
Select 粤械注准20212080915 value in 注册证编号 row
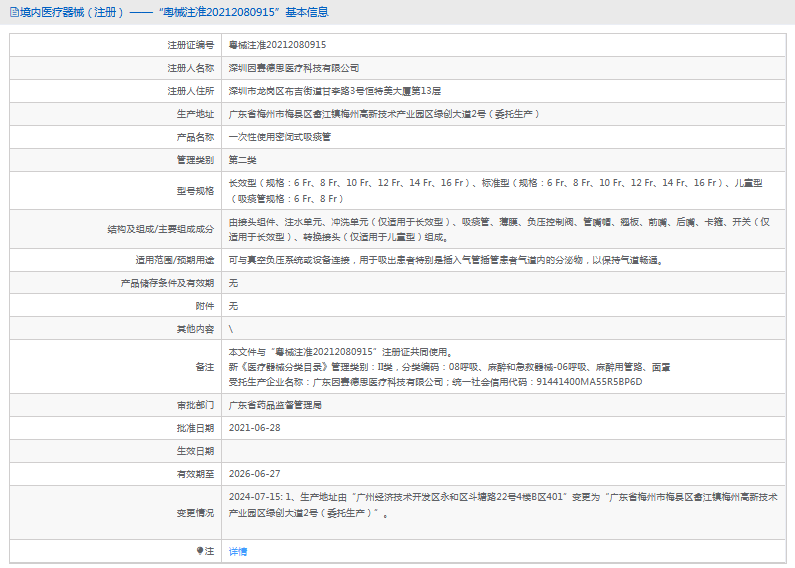pos(277,45)
